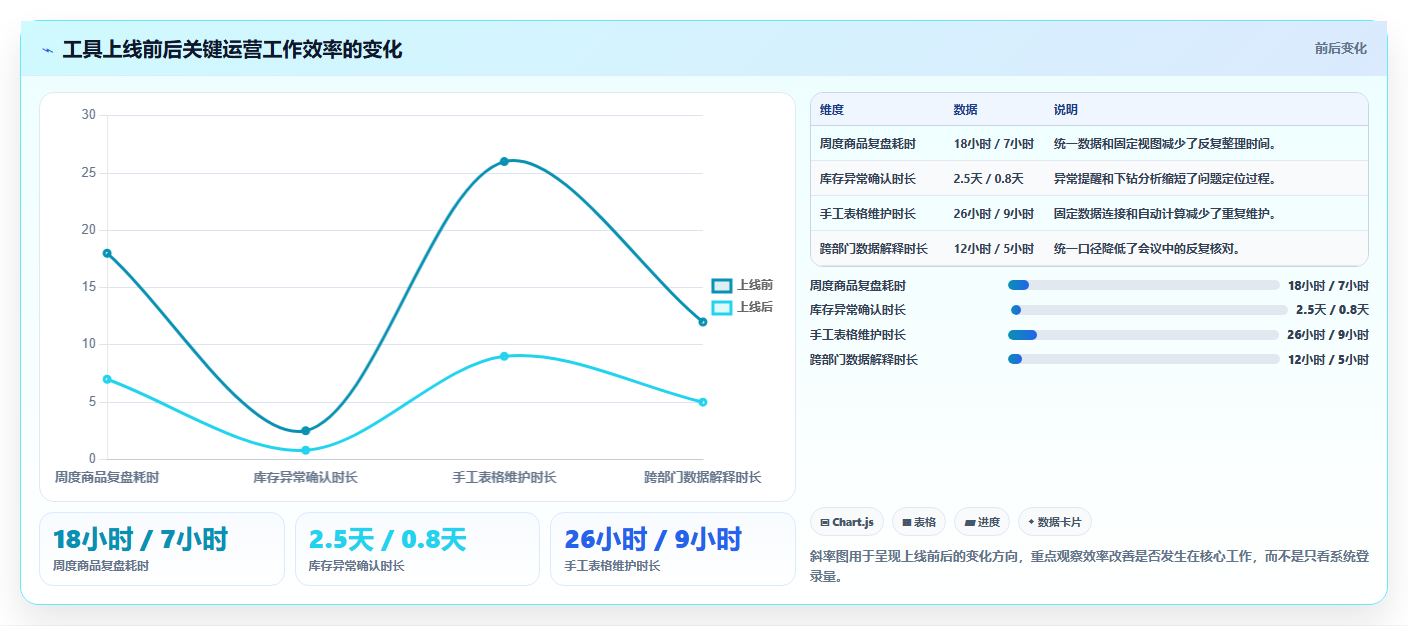Click the 周度商品复盘耗时 progress bar
Viewport: 1408px width, 626px height.
coord(1143,286)
